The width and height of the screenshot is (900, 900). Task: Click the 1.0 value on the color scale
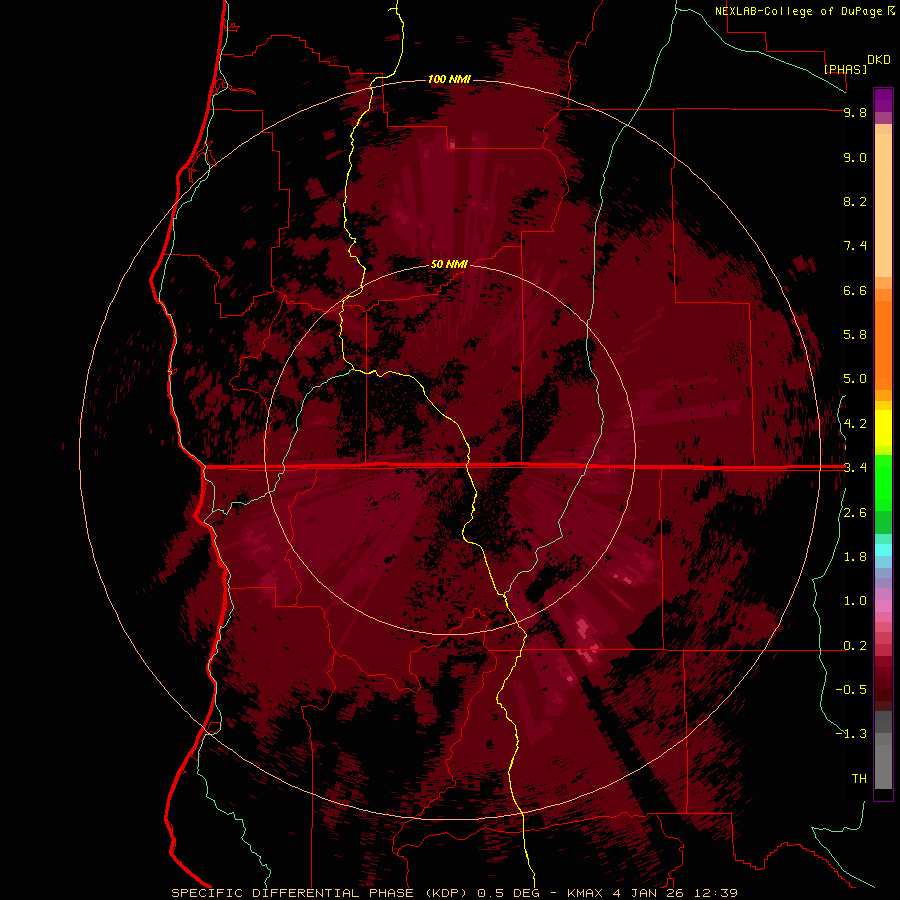click(855, 601)
